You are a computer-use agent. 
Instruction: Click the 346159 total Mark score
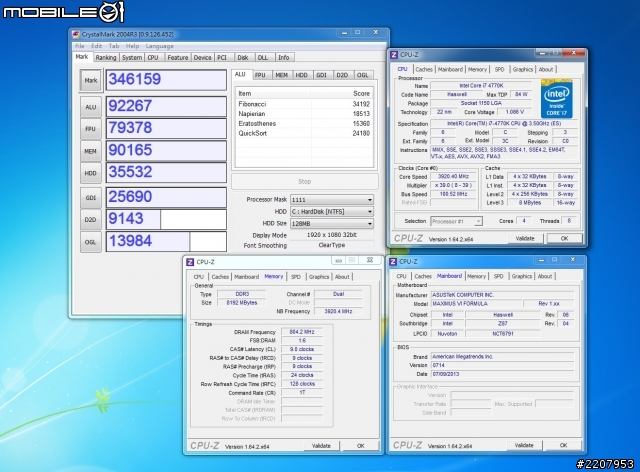tap(166, 80)
